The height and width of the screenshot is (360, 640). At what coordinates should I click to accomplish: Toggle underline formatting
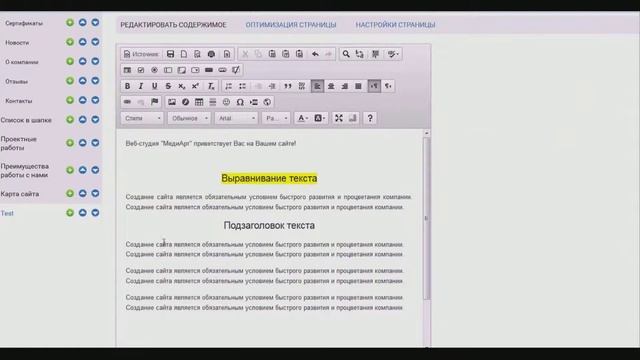pyautogui.click(x=154, y=86)
